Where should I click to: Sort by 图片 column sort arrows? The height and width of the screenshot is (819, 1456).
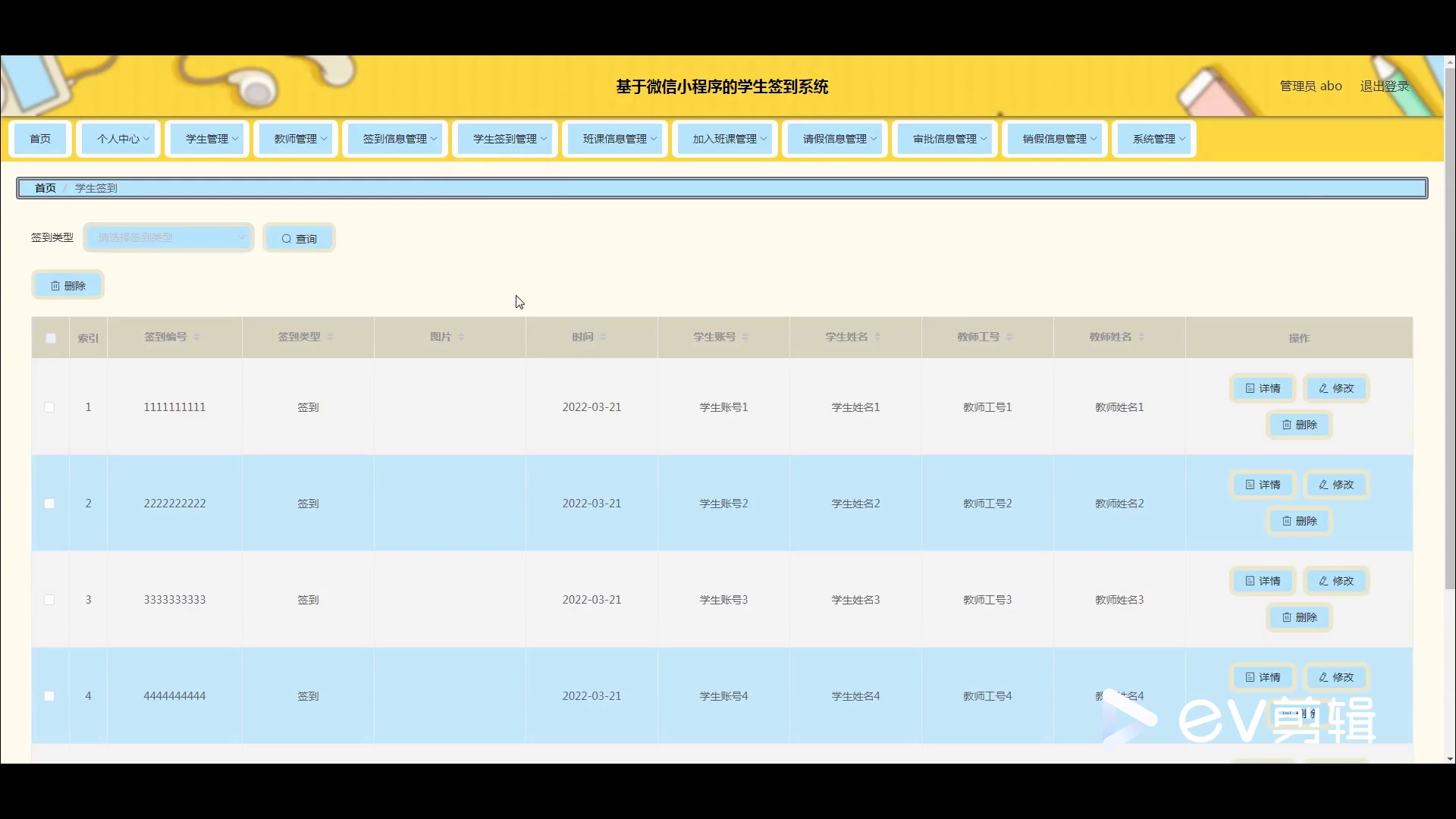click(461, 337)
